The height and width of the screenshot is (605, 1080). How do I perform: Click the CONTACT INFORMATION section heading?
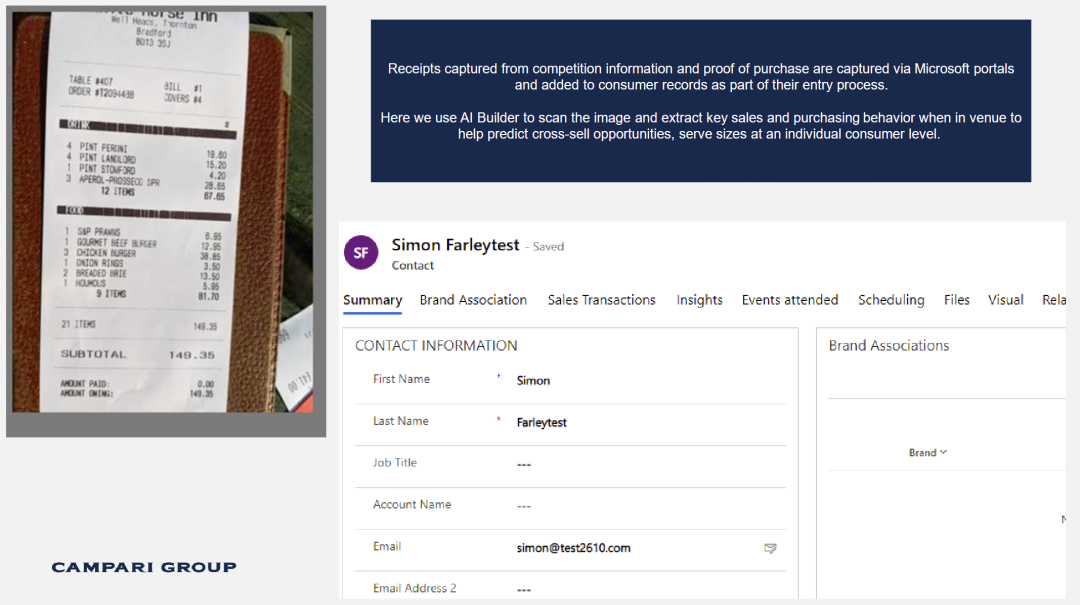click(436, 346)
